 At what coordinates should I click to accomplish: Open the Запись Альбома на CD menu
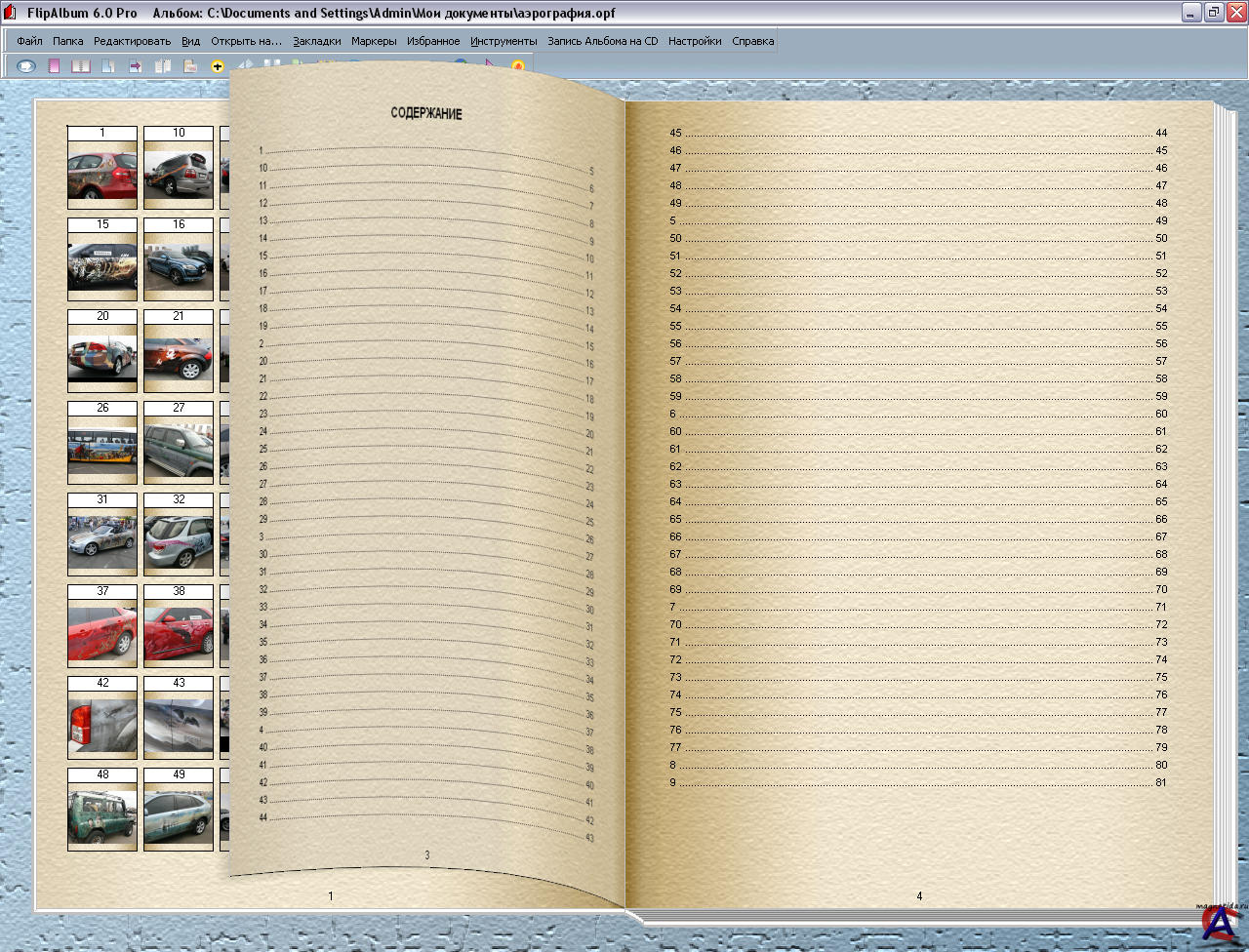click(x=602, y=41)
